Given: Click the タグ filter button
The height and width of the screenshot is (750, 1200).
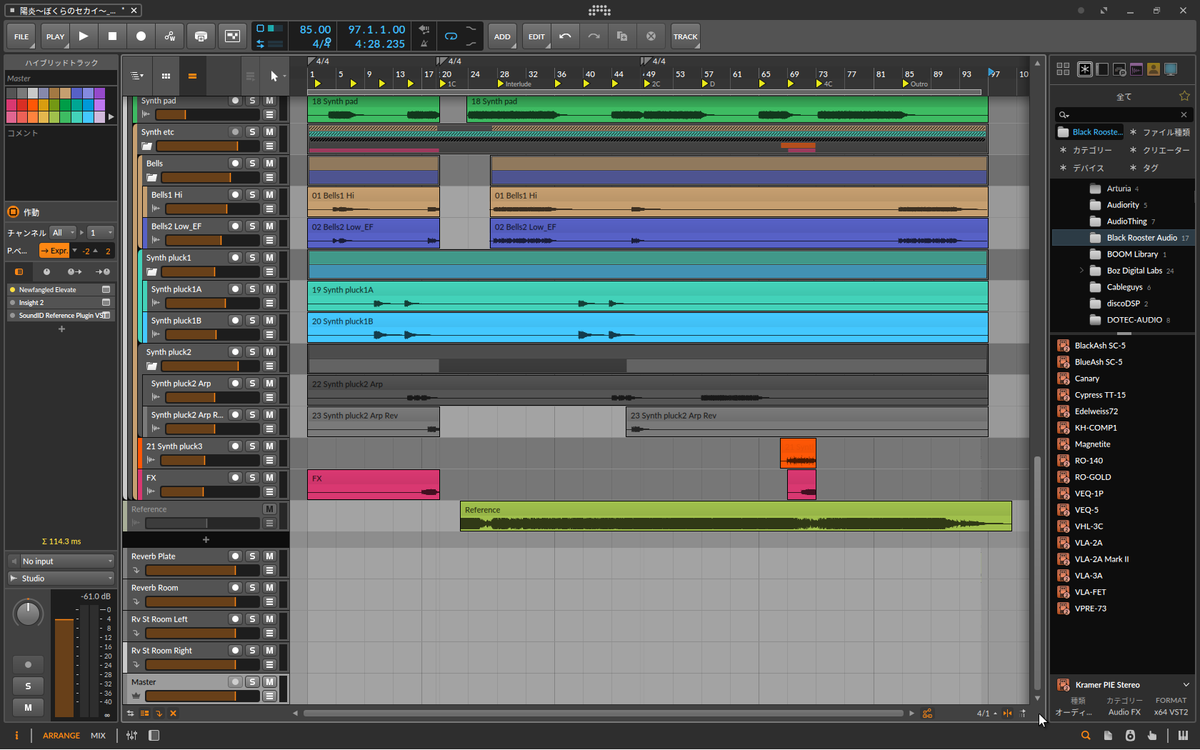Looking at the screenshot, I should point(1144,168).
